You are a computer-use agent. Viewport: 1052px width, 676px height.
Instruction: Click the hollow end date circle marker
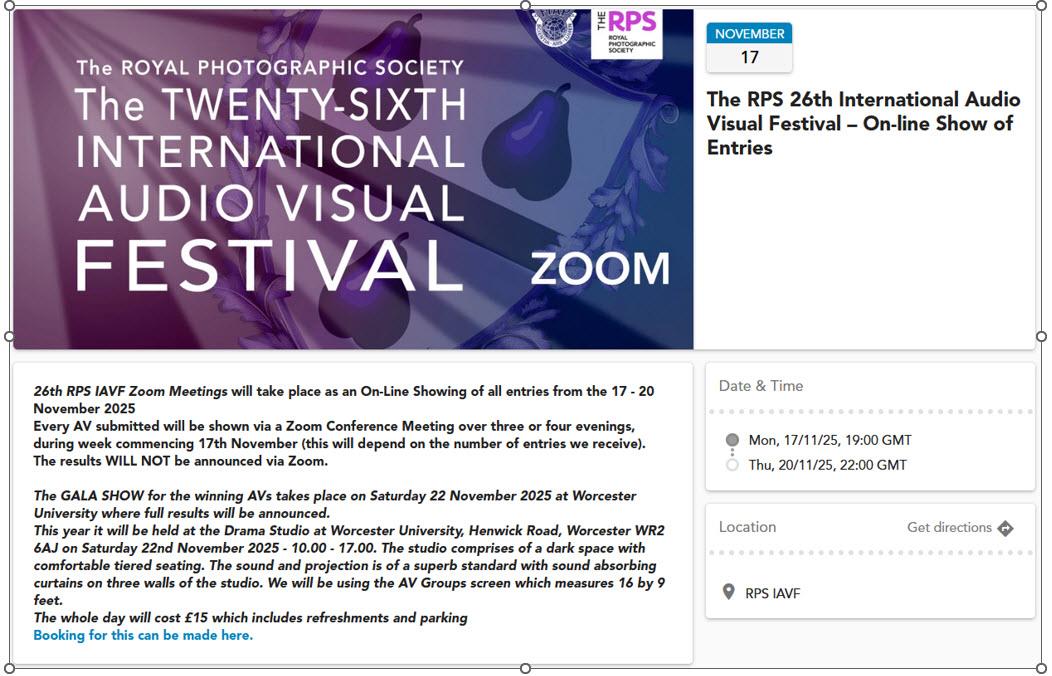click(x=732, y=465)
